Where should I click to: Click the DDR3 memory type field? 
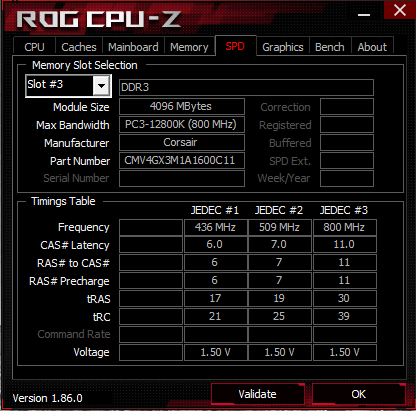pyautogui.click(x=246, y=87)
